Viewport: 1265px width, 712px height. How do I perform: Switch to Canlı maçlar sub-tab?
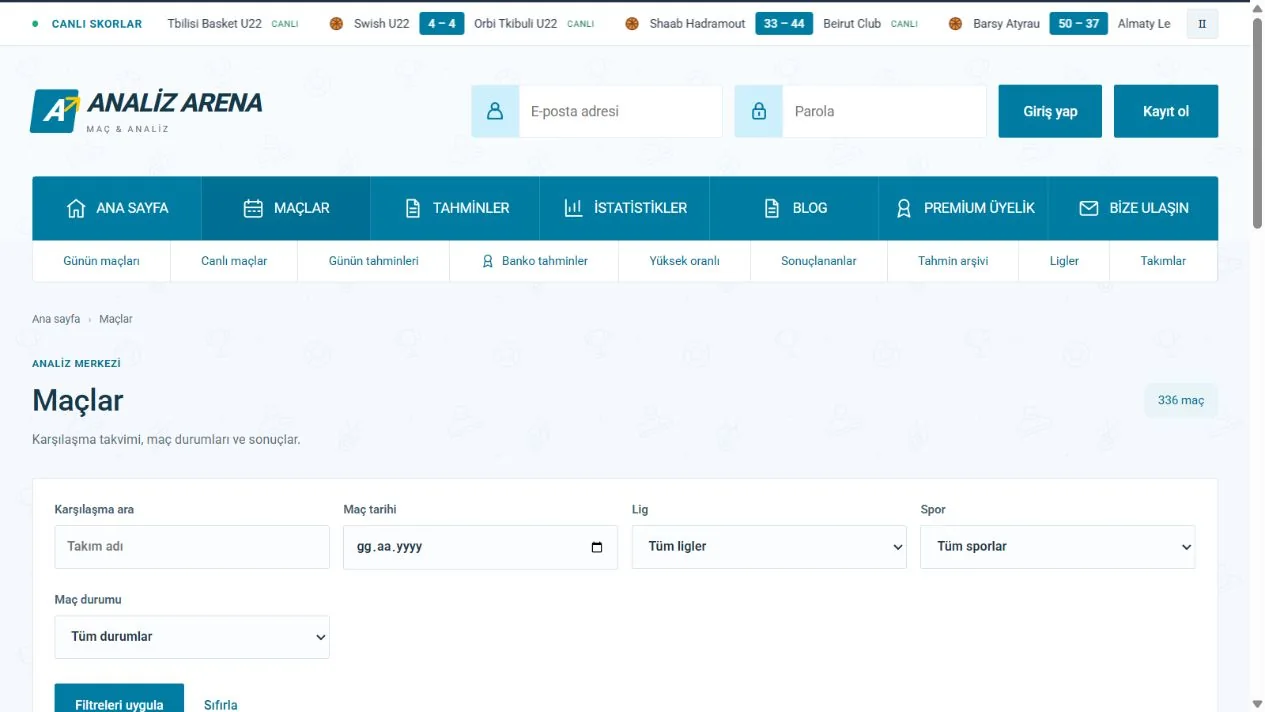(x=234, y=261)
